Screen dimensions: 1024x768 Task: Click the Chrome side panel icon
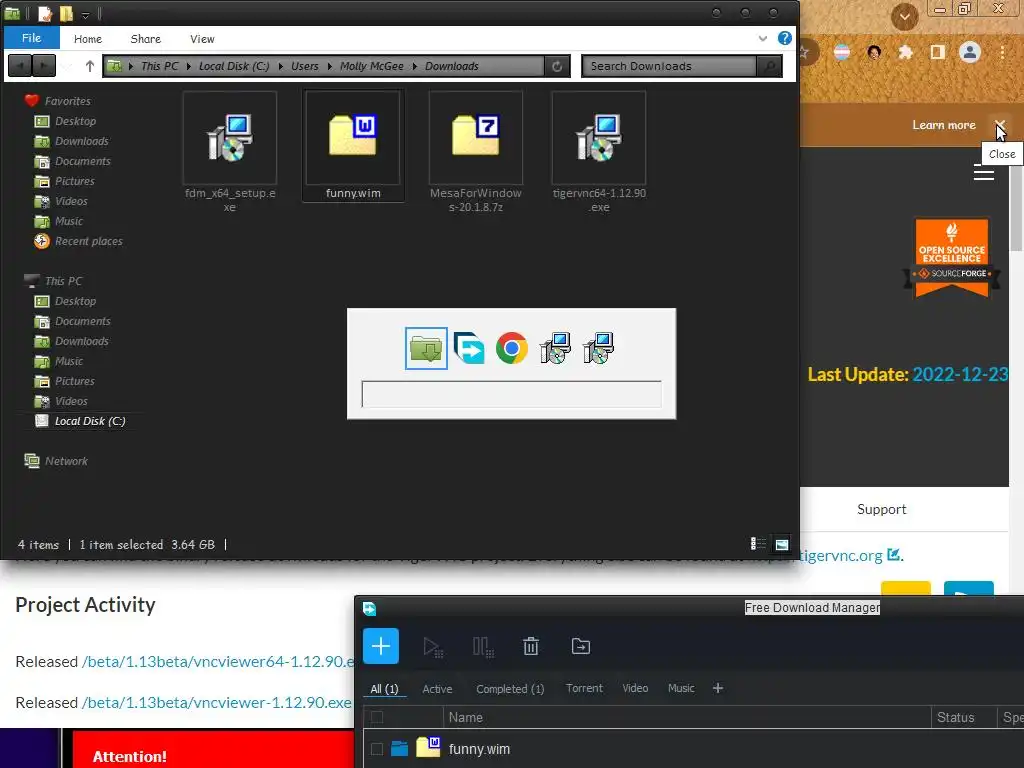(937, 52)
